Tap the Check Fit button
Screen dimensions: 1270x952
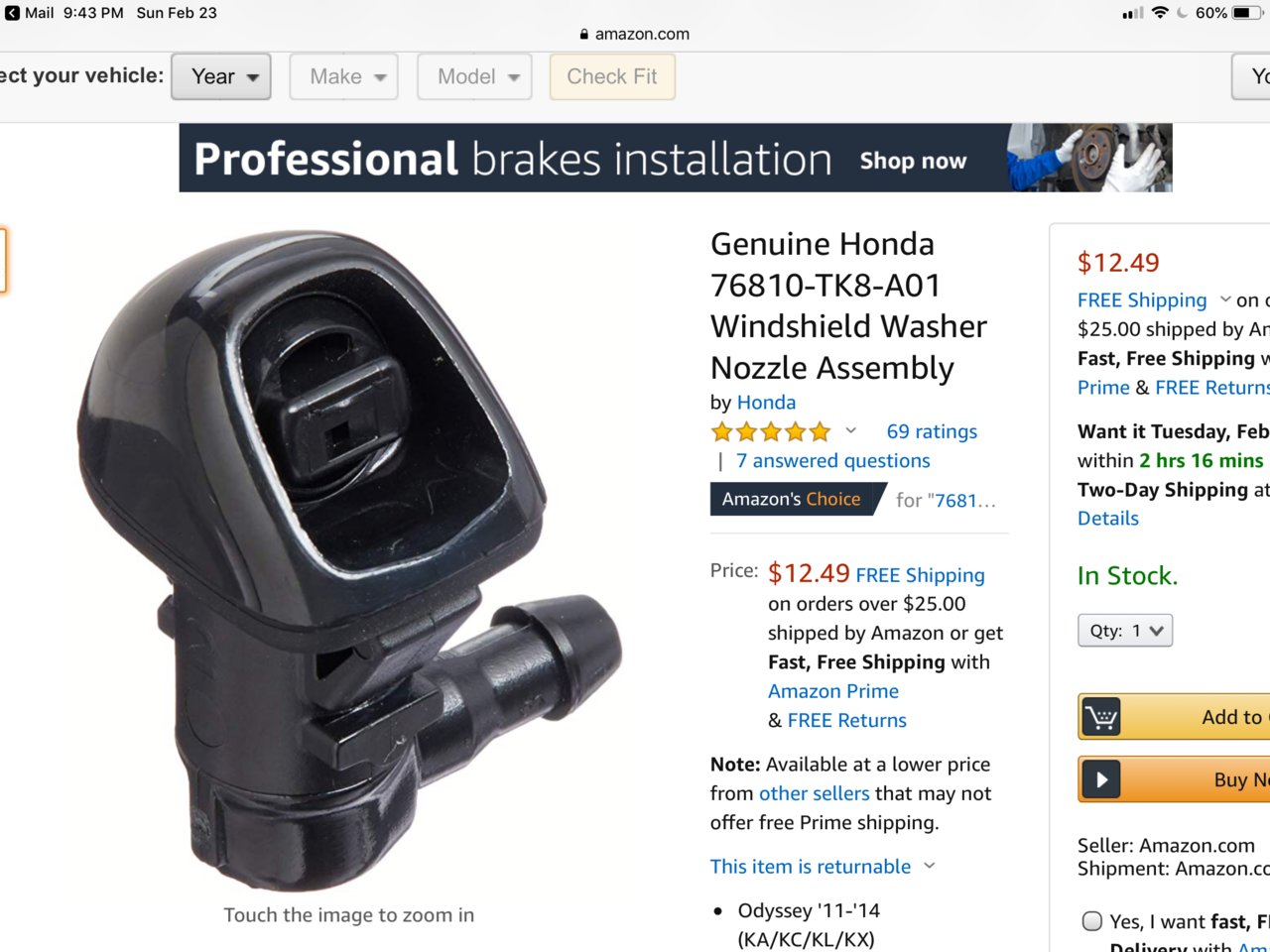612,76
